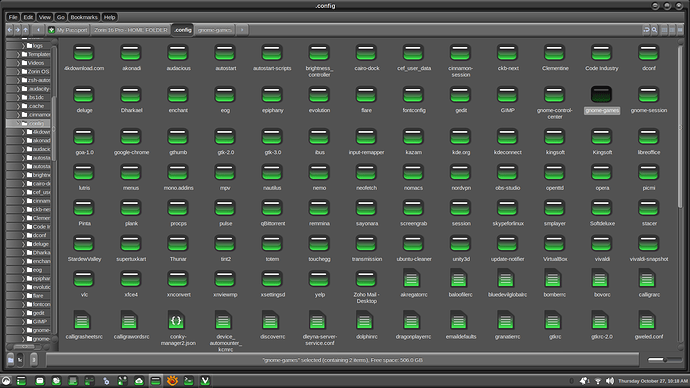This screenshot has height=388, width=690.
Task: Expand the logs folder in sidebar tree
Action: click(x=23, y=46)
